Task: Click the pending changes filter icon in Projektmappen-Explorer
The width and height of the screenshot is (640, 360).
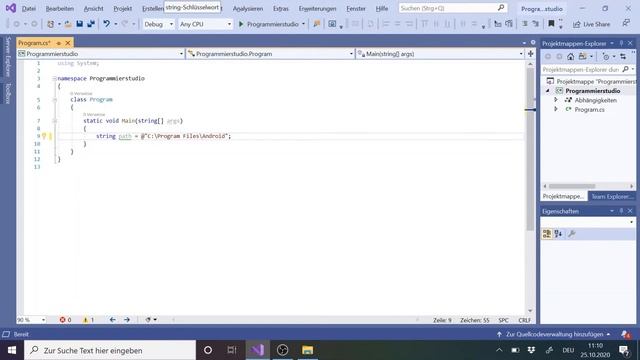Action: [606, 57]
